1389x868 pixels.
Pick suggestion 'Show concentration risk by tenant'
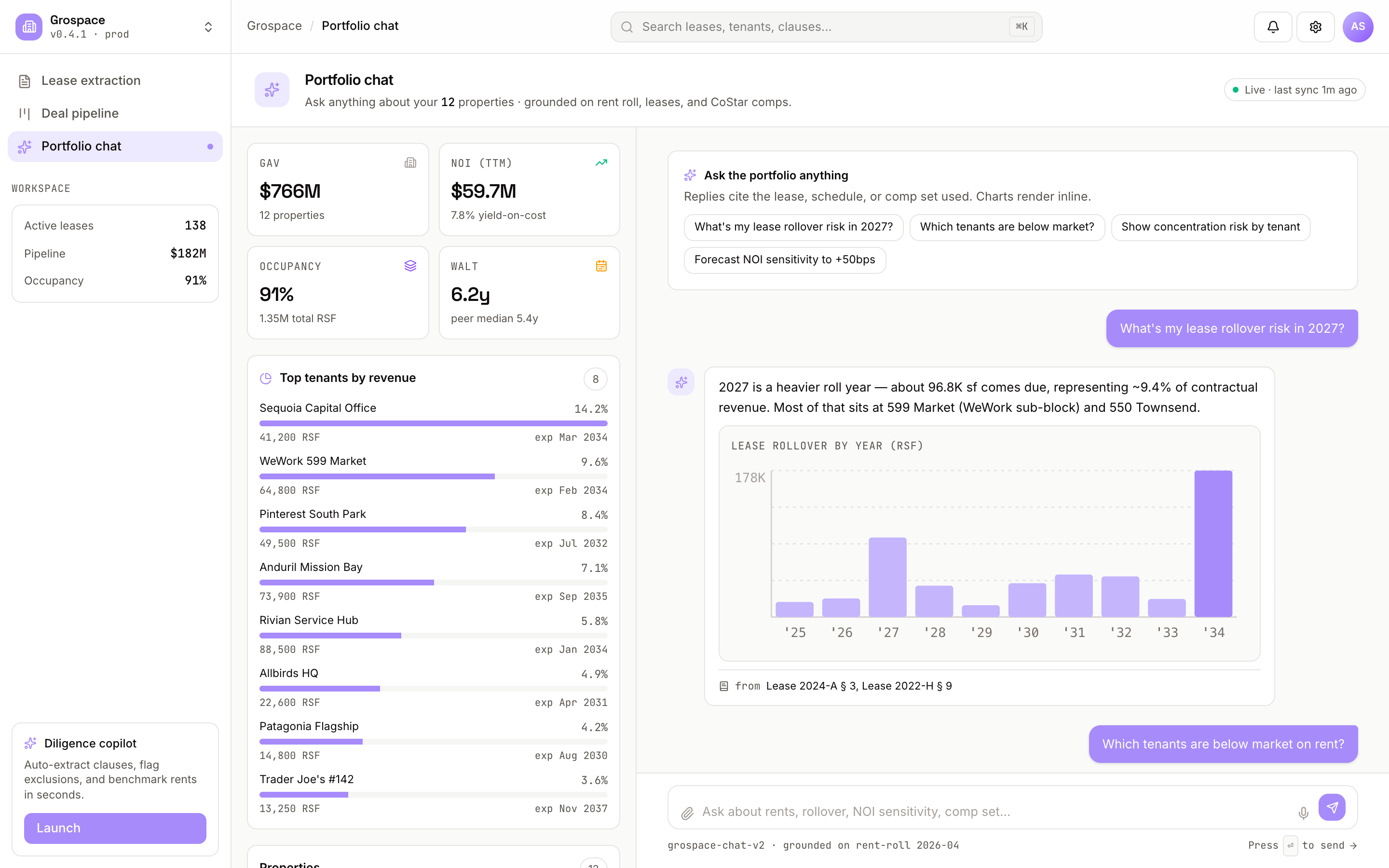(x=1211, y=227)
